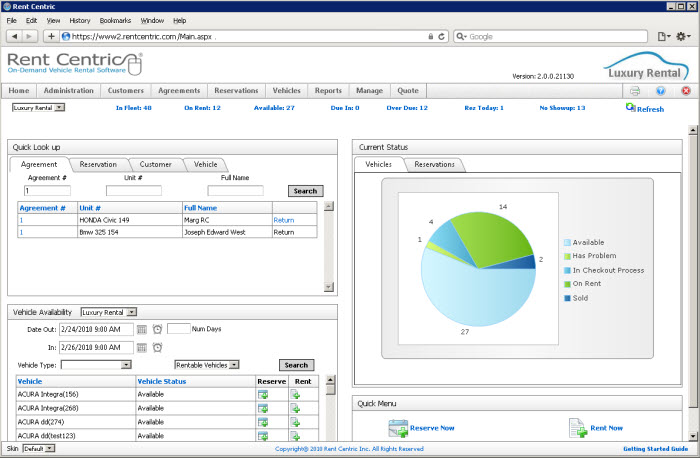700x458 pixels.
Task: Click the browser reload icon in address bar
Action: pos(442,37)
